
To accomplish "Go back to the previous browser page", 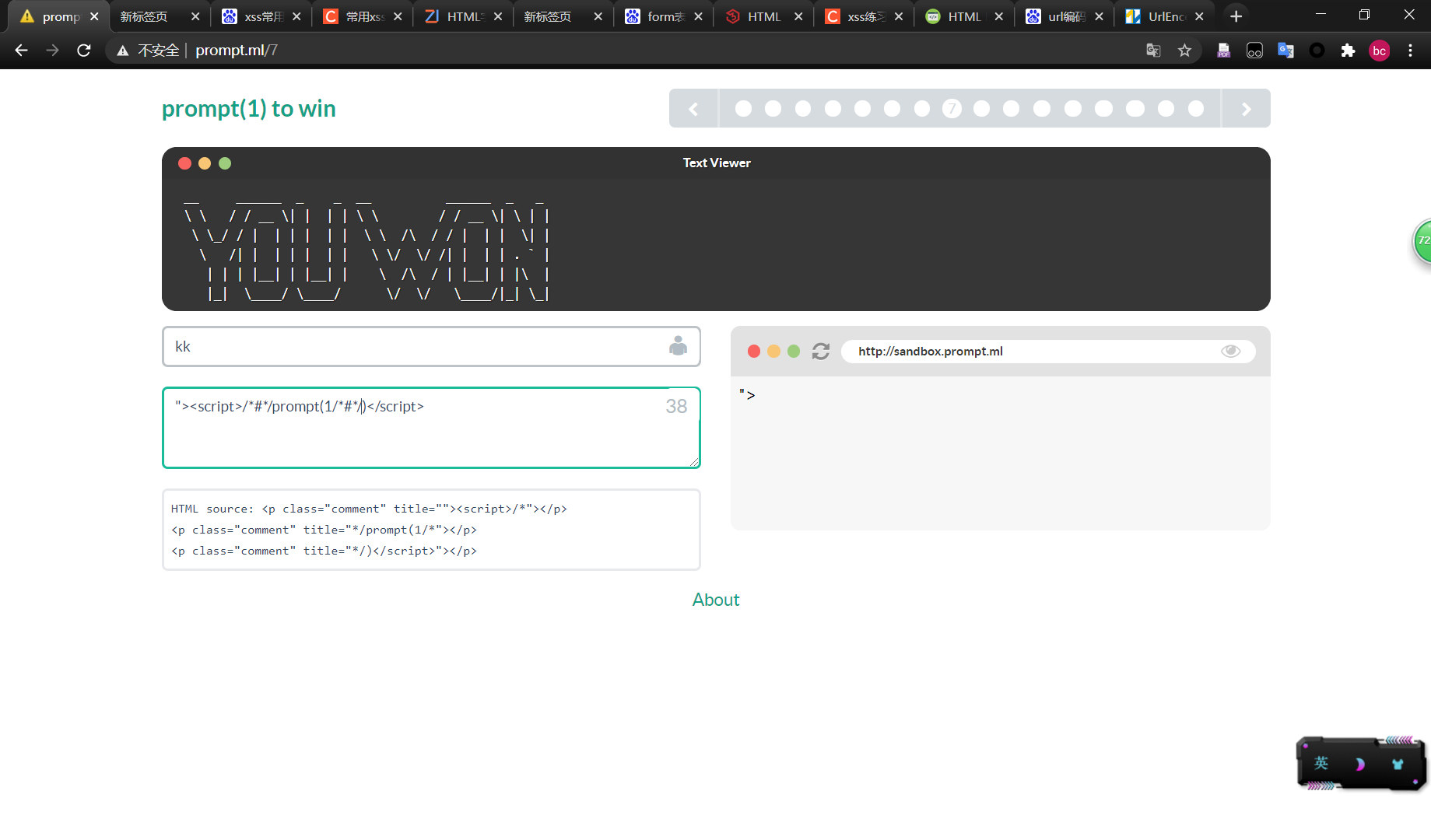I will pos(21,51).
